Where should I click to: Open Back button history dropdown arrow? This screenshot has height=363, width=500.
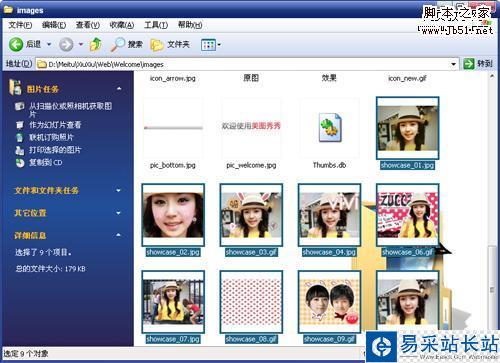(x=49, y=44)
